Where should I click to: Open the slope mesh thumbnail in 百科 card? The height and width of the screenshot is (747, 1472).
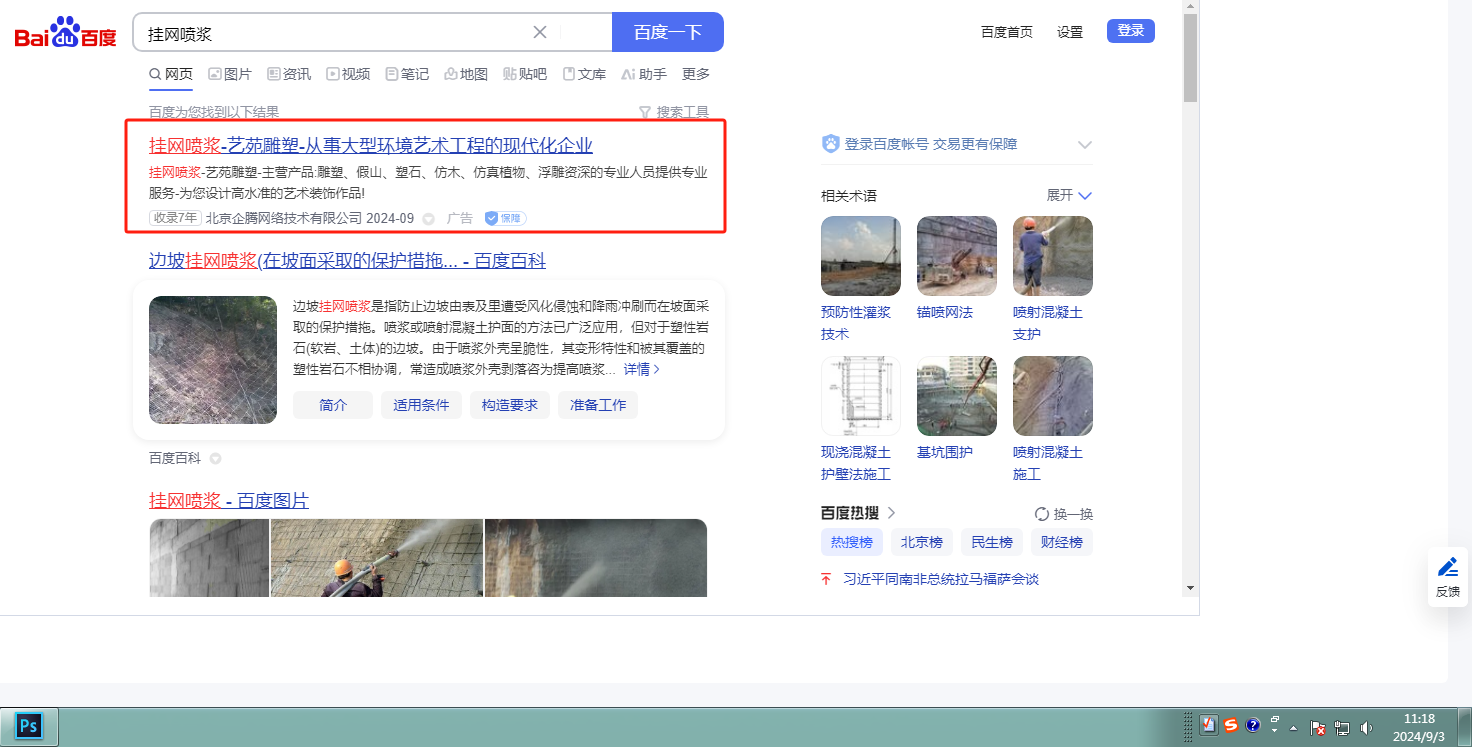pyautogui.click(x=213, y=360)
